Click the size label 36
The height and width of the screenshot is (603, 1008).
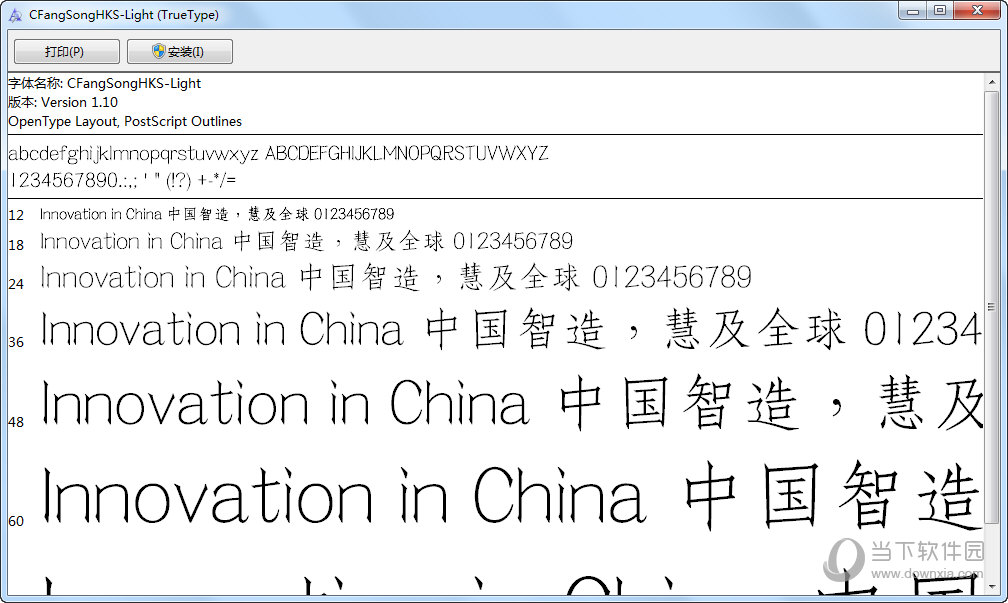click(x=16, y=342)
